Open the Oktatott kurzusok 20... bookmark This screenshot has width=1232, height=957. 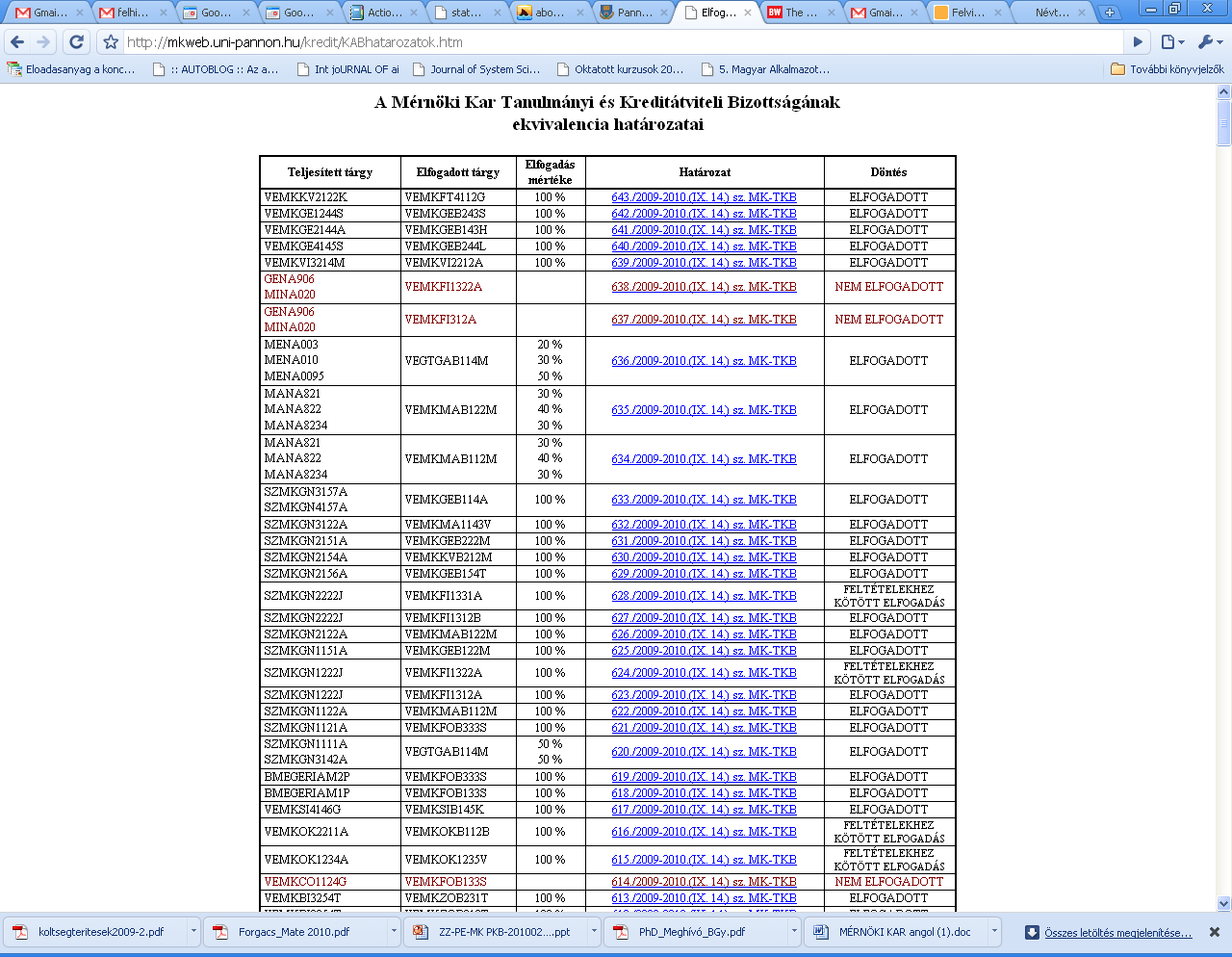coord(620,69)
